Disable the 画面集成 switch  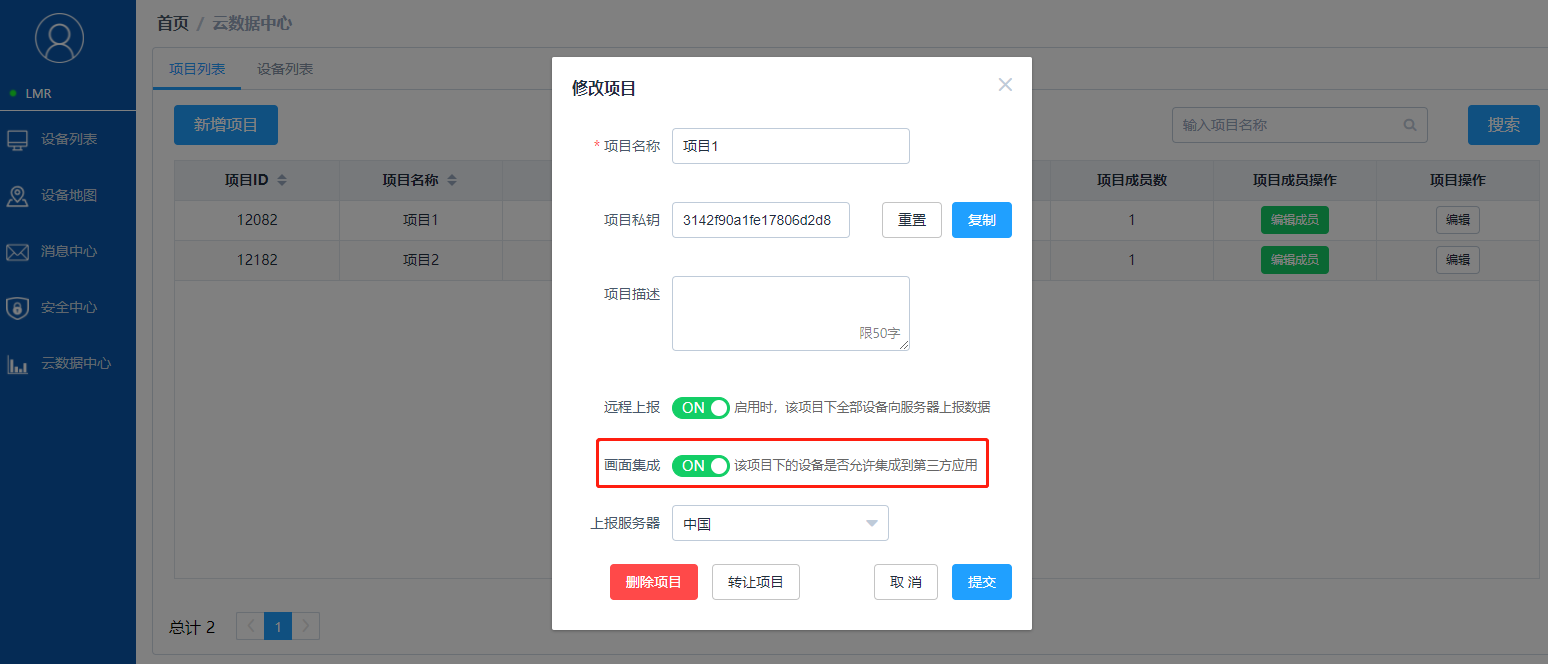click(x=700, y=465)
